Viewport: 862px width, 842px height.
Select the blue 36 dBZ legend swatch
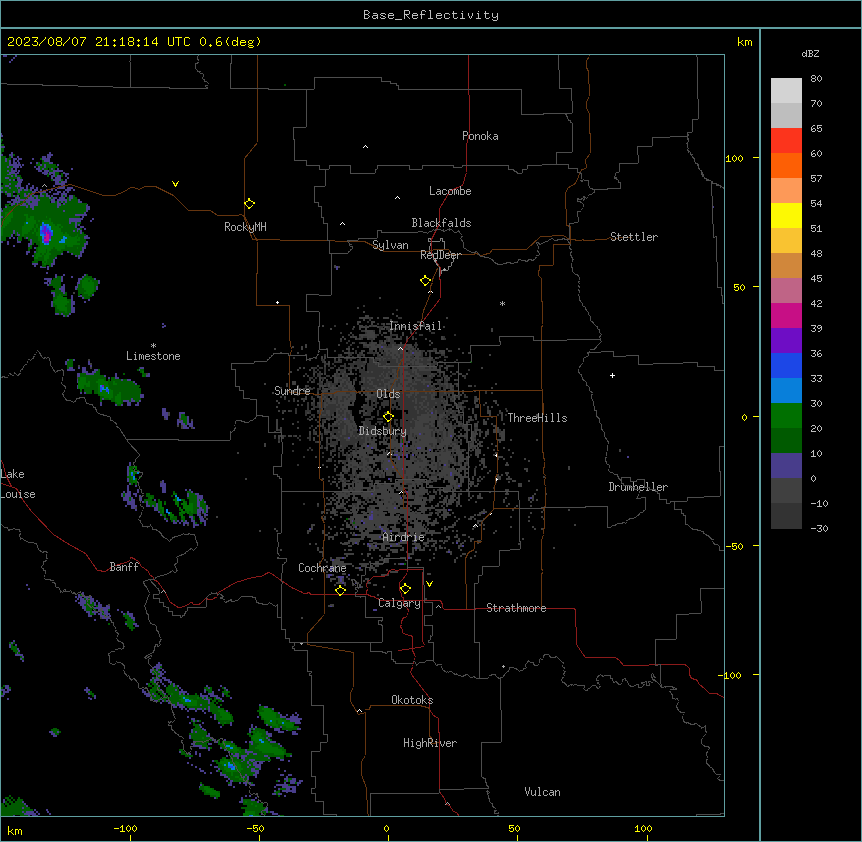786,365
